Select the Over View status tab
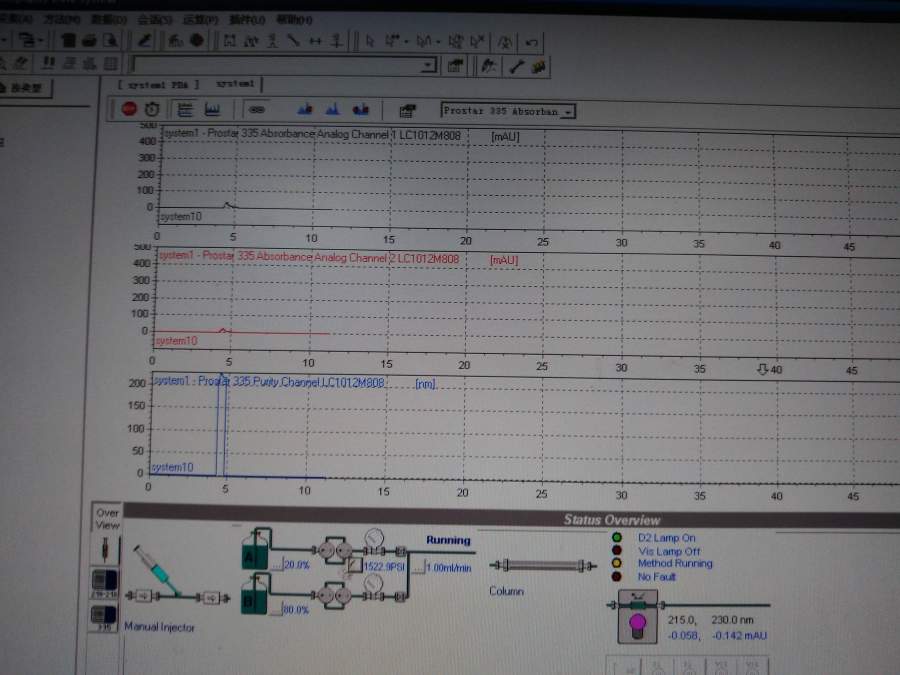Viewport: 900px width, 675px height. tap(107, 519)
